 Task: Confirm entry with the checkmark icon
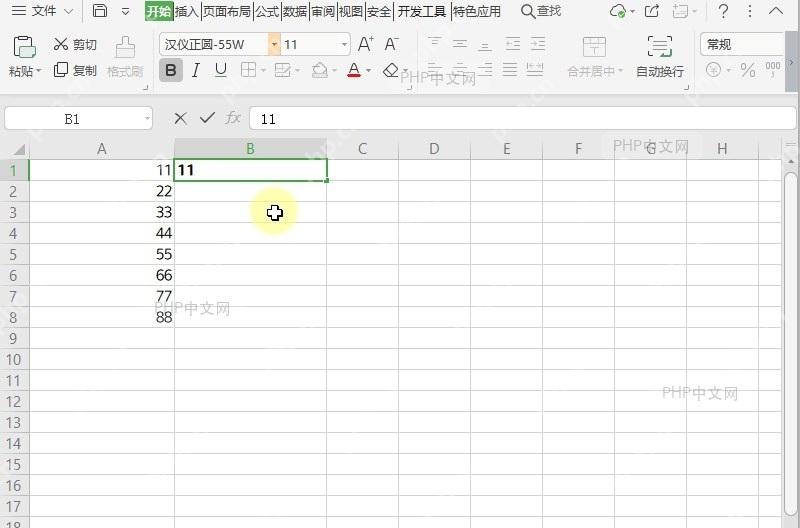[x=207, y=118]
